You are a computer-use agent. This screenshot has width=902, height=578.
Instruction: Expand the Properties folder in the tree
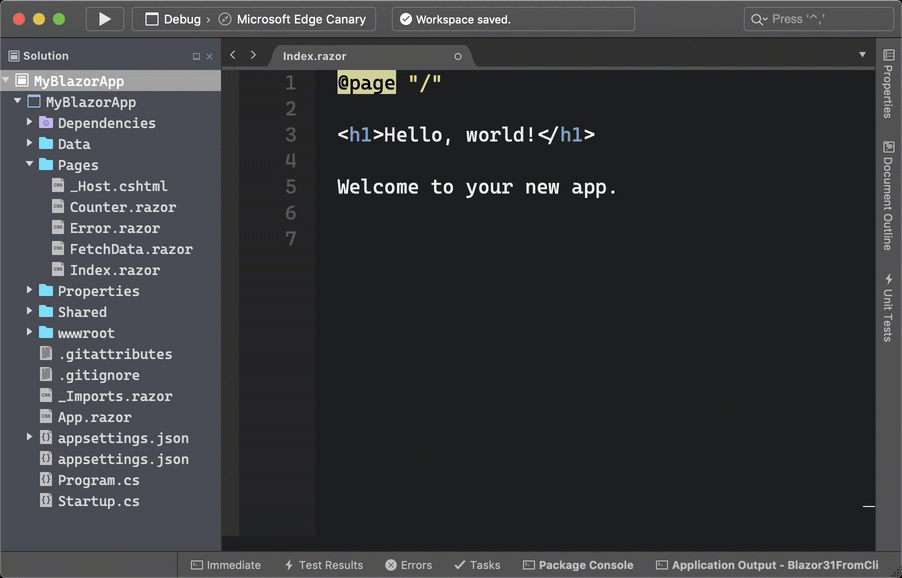(x=29, y=290)
